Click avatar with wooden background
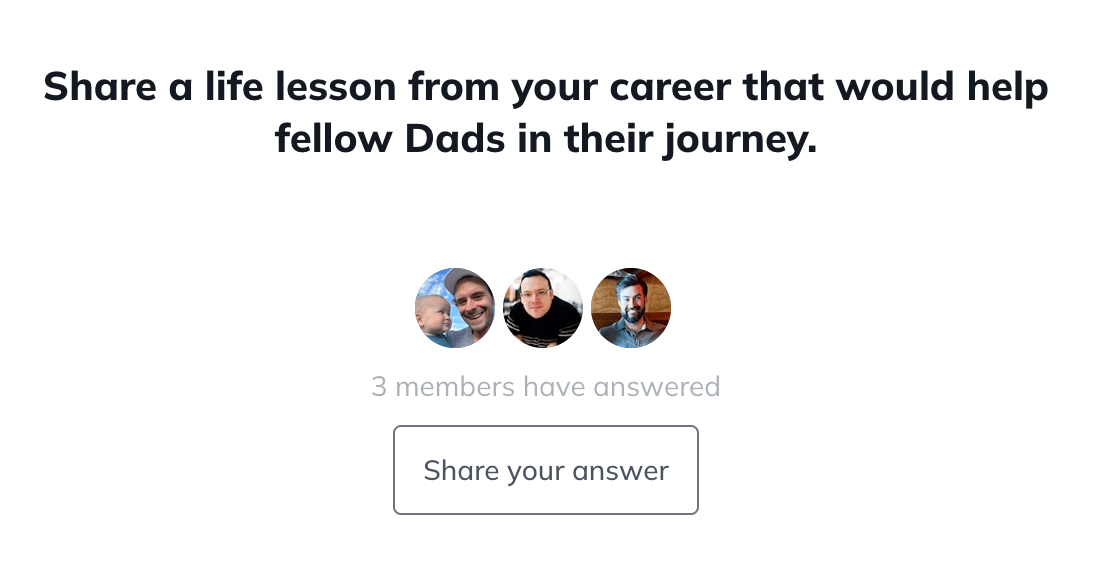The height and width of the screenshot is (566, 1120). pyautogui.click(x=631, y=308)
